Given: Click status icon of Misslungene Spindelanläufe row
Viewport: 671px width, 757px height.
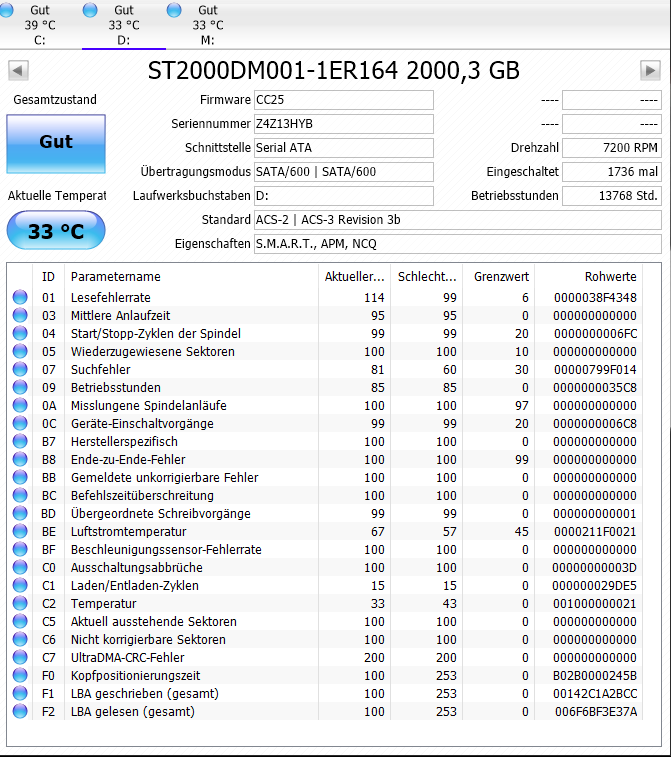Looking at the screenshot, I should pyautogui.click(x=20, y=406).
